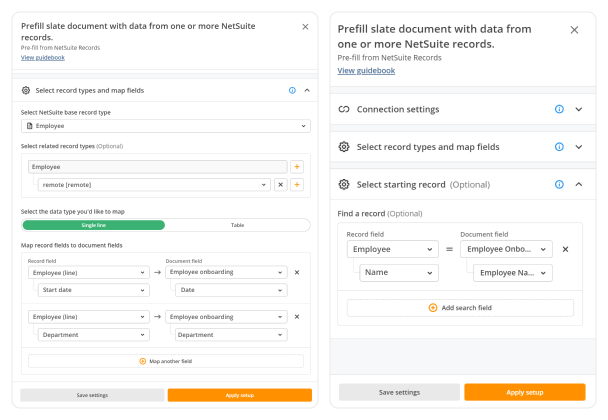The height and width of the screenshot is (420, 608).
Task: Add related record next to Employee field
Action: (297, 167)
